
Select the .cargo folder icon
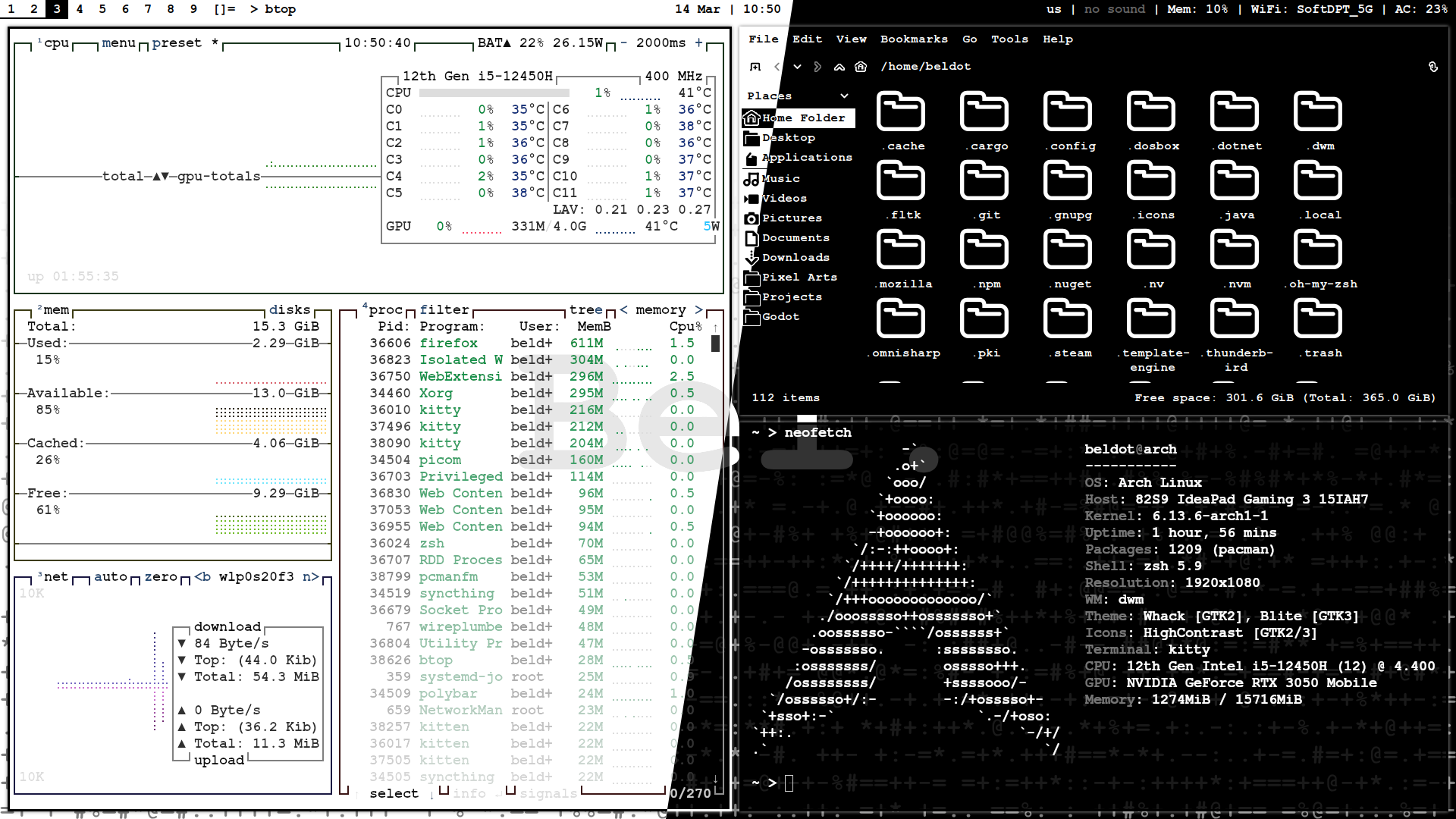click(984, 112)
